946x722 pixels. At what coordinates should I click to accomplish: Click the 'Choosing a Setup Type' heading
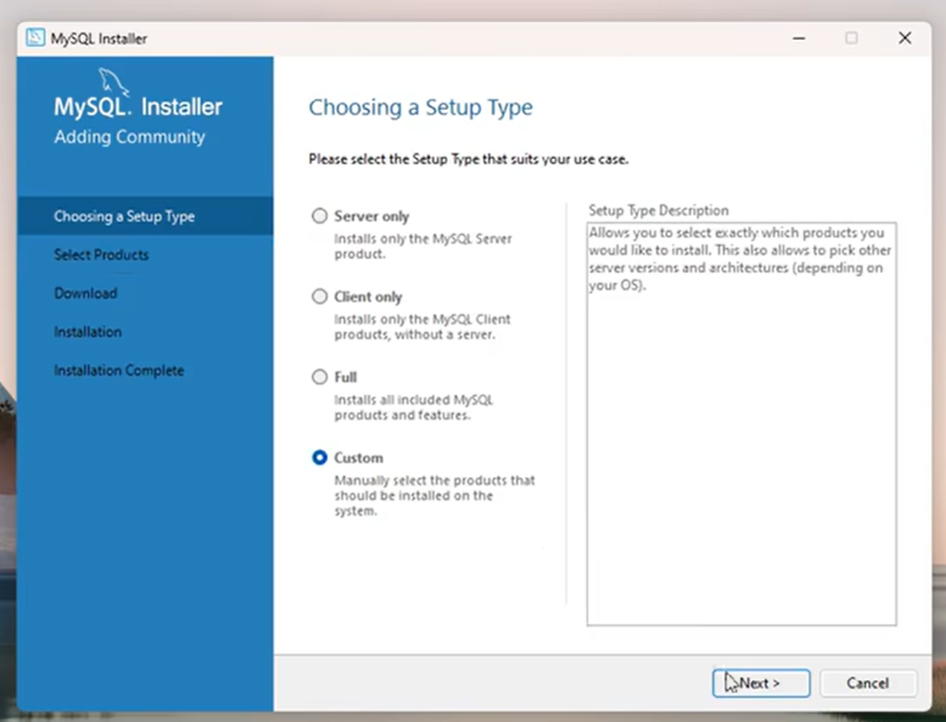421,107
